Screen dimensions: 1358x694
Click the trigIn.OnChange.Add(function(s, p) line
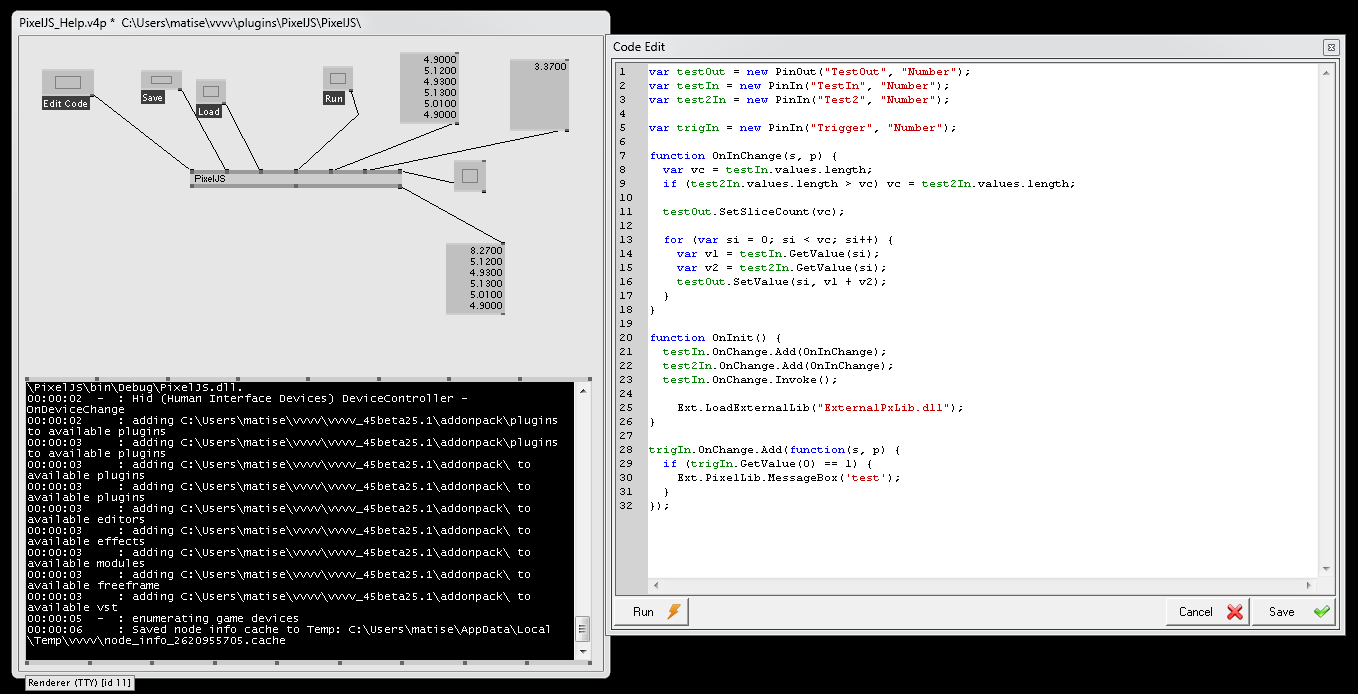click(774, 450)
